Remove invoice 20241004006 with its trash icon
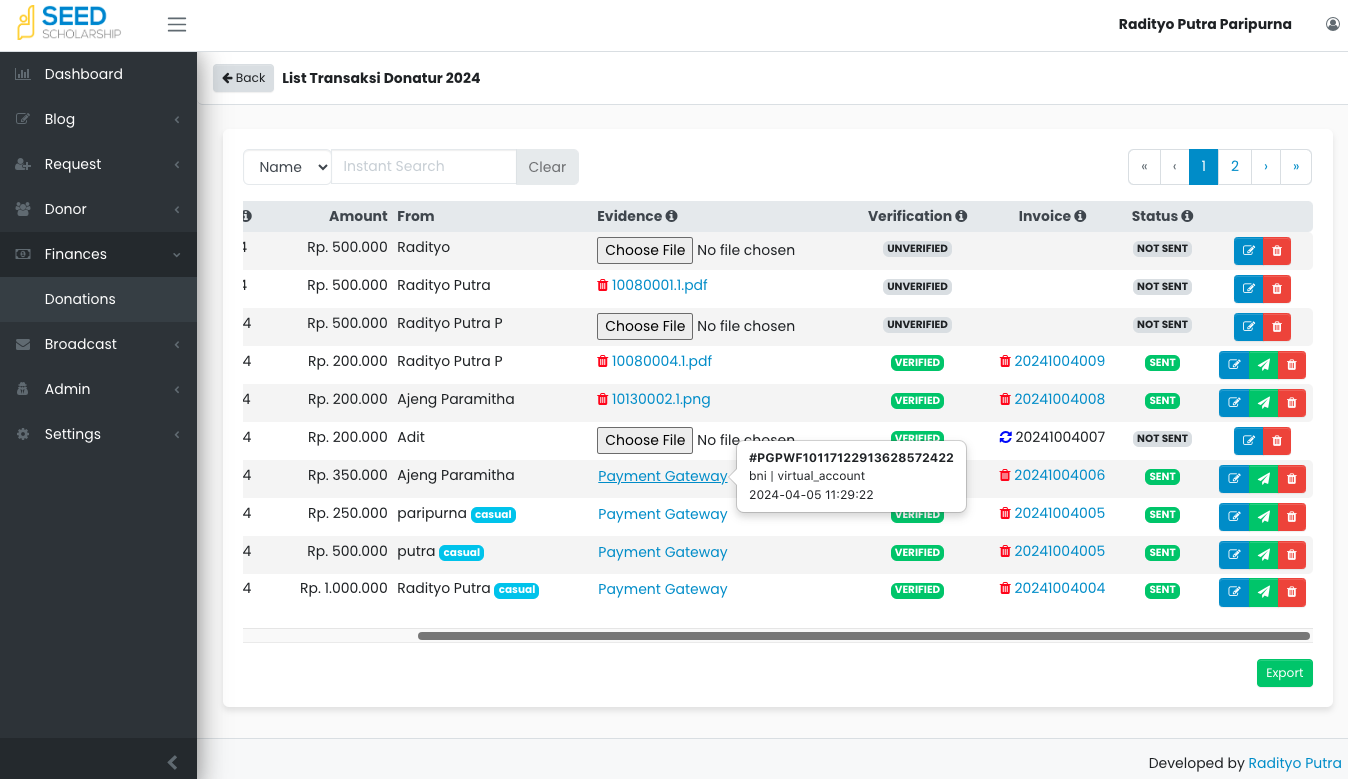 coord(1005,475)
